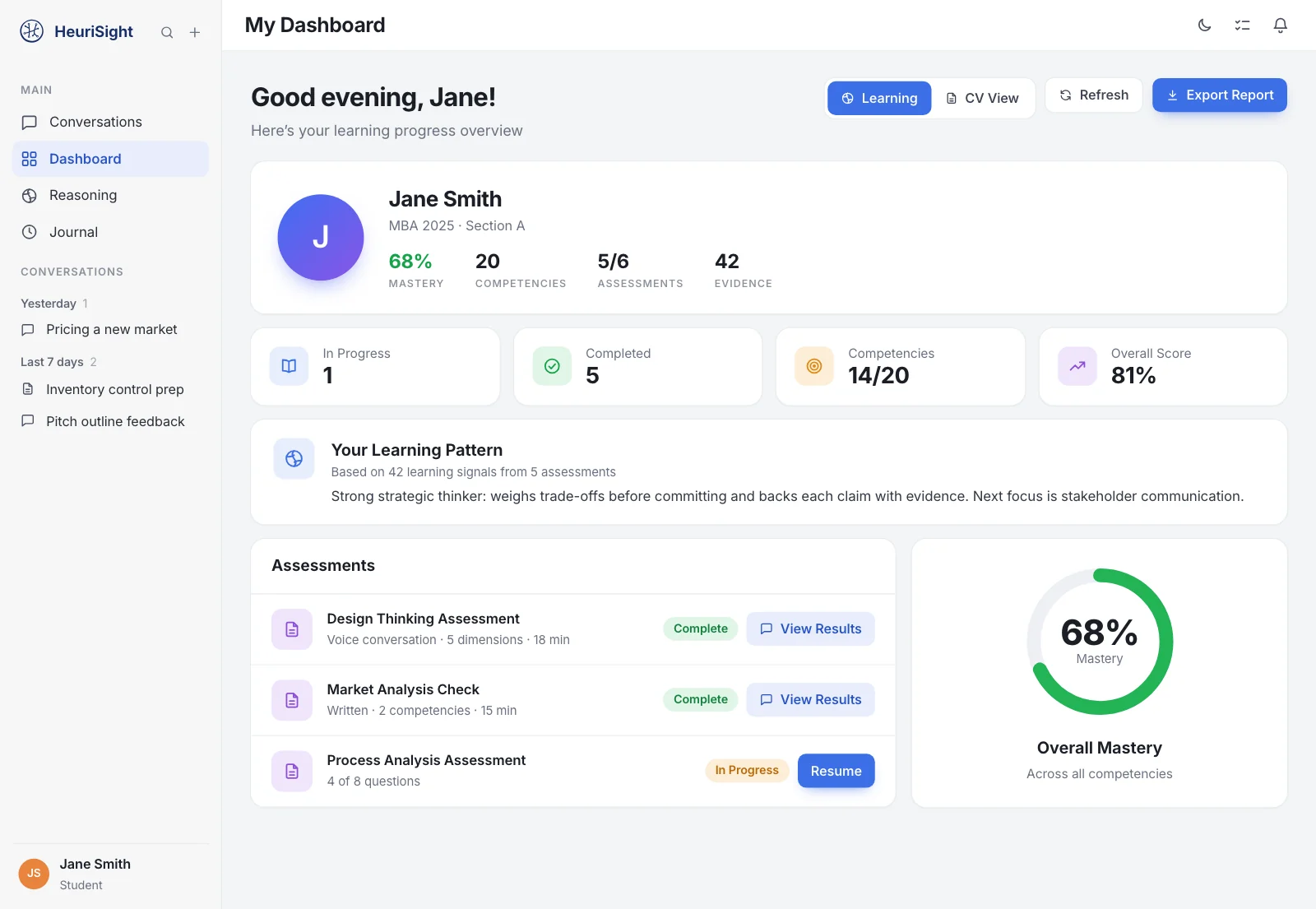Viewport: 1316px width, 909px height.
Task: Click the Completed checkmark icon
Action: coord(553,366)
